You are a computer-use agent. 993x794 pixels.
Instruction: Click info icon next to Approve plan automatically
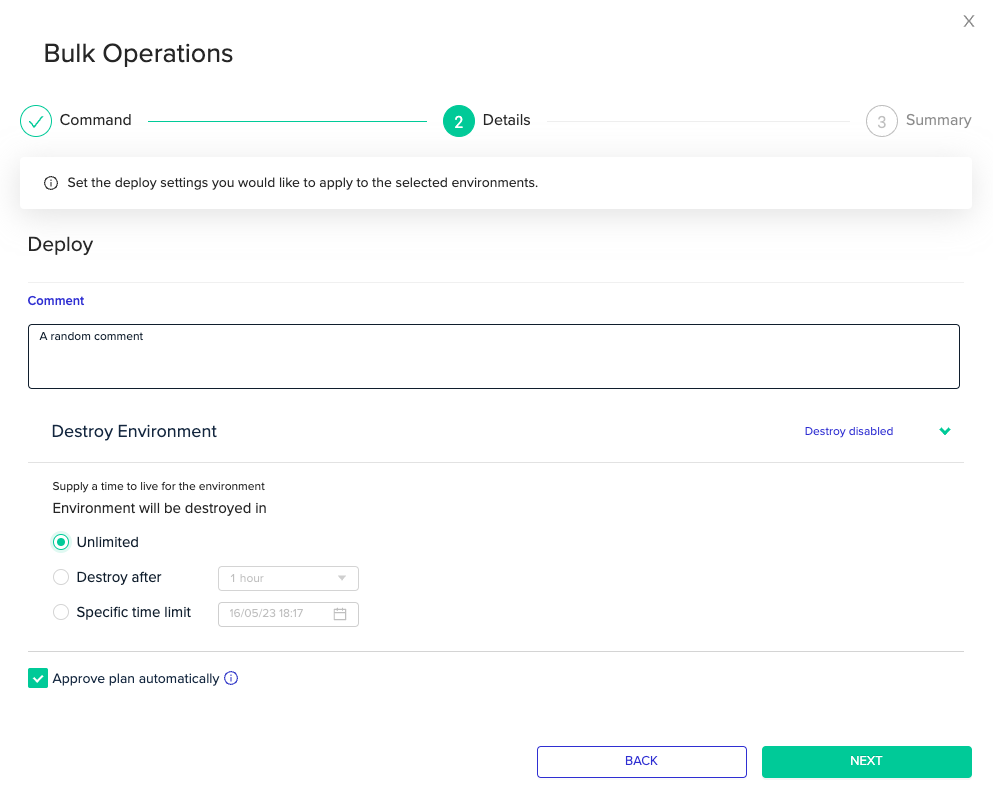[231, 678]
